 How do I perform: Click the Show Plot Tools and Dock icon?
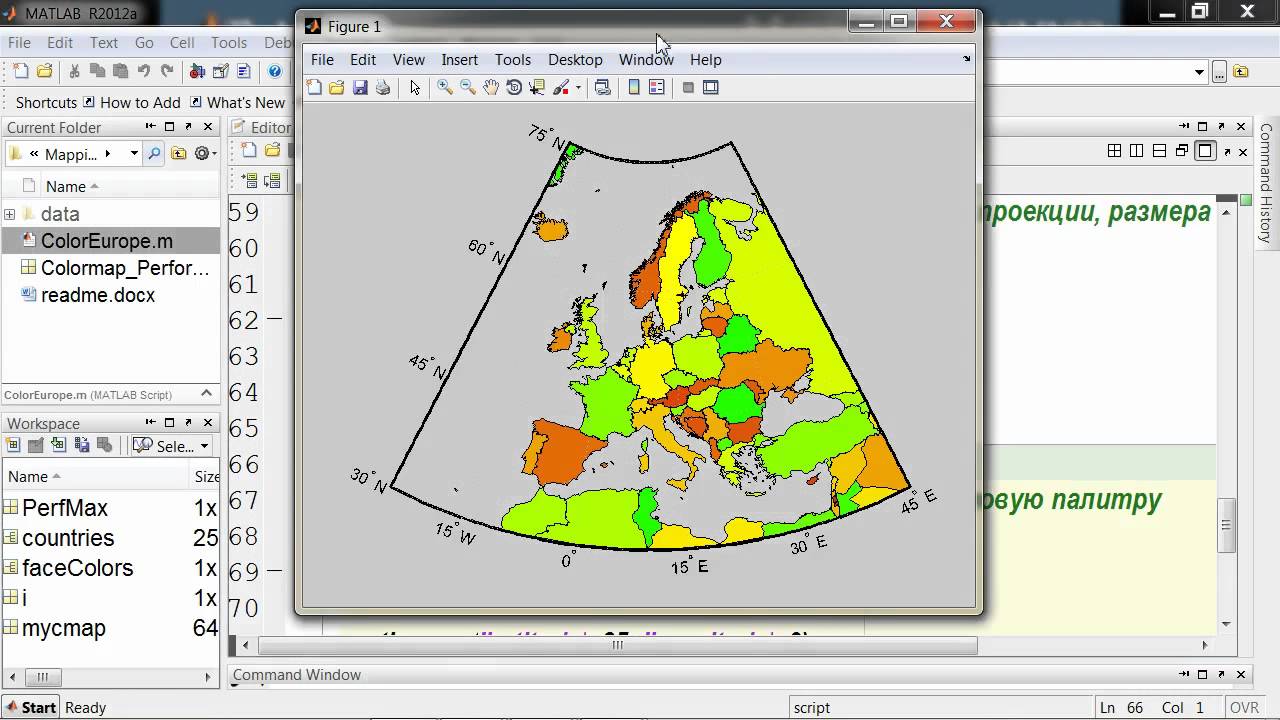[x=711, y=88]
